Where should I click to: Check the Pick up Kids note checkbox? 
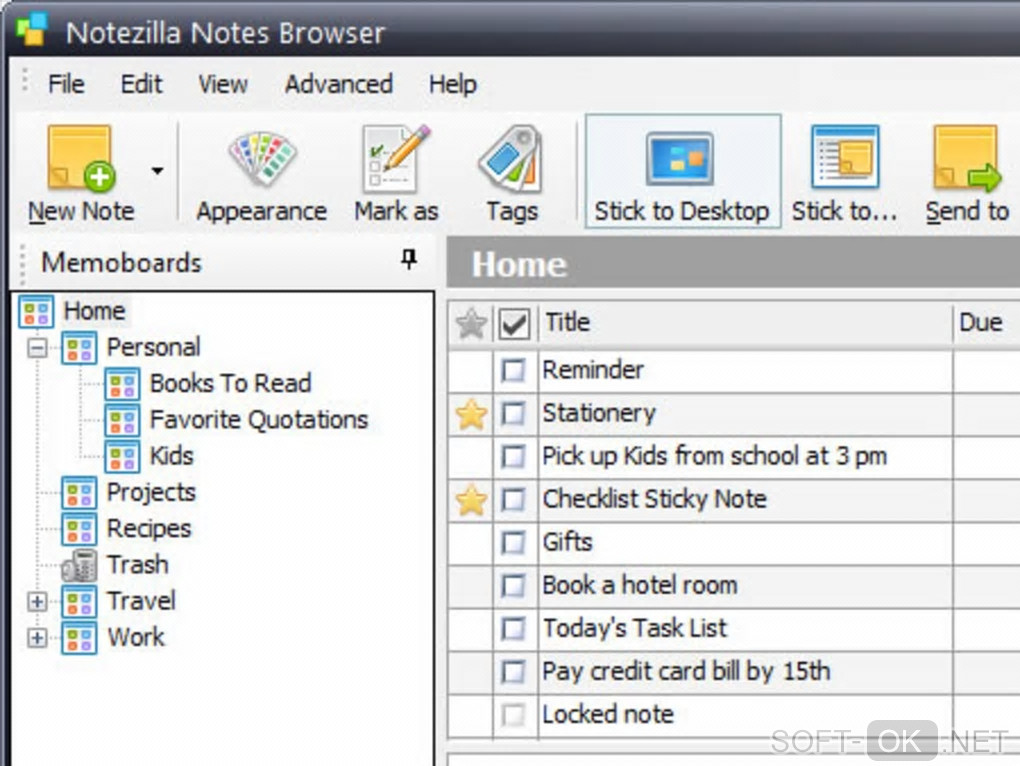(x=513, y=456)
